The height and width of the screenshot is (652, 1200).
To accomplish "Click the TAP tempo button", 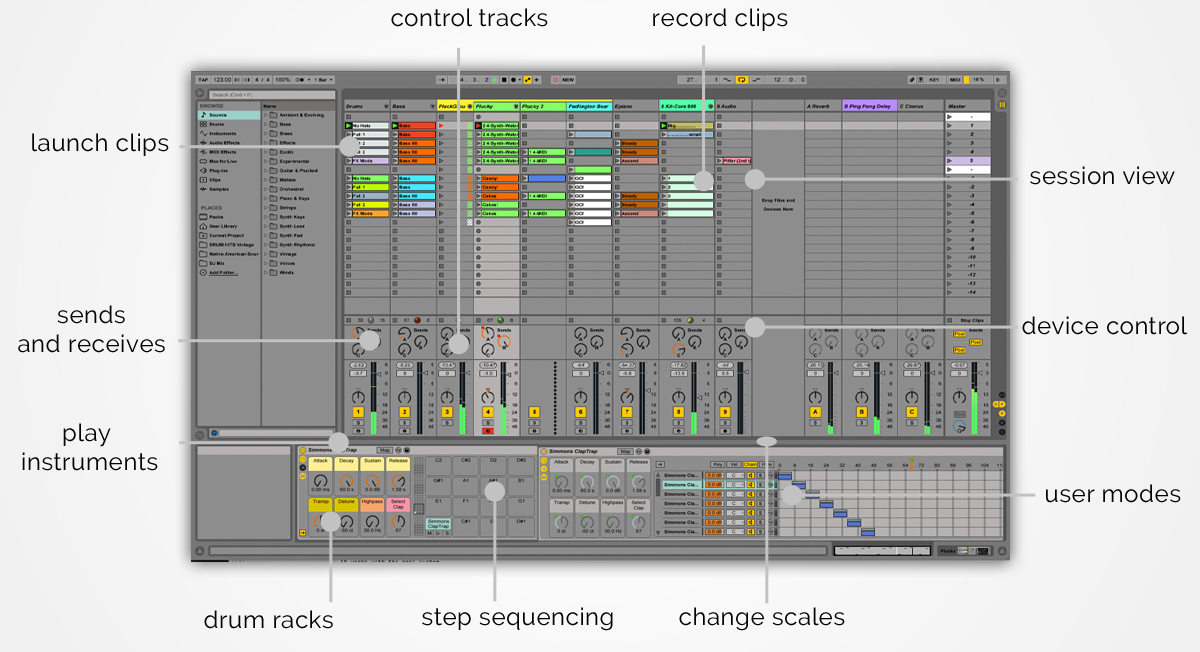I will pos(202,79).
